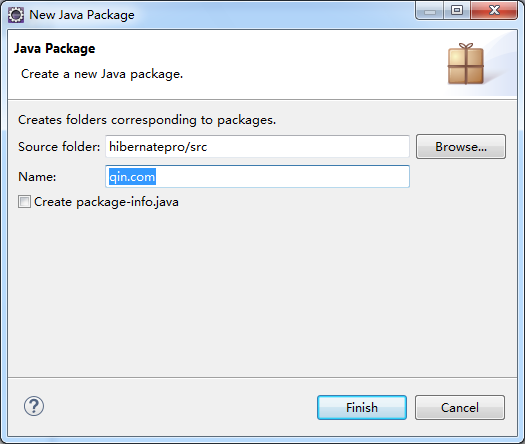The width and height of the screenshot is (525, 444).
Task: Enable the Create package-info.java checkbox
Action: (24, 202)
